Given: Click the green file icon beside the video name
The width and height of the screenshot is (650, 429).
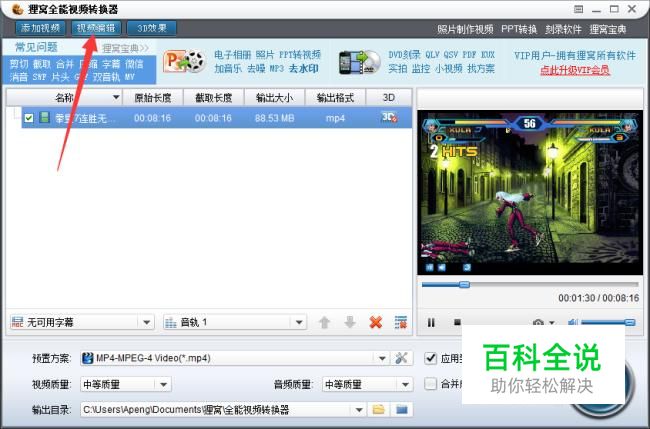Looking at the screenshot, I should (44, 118).
